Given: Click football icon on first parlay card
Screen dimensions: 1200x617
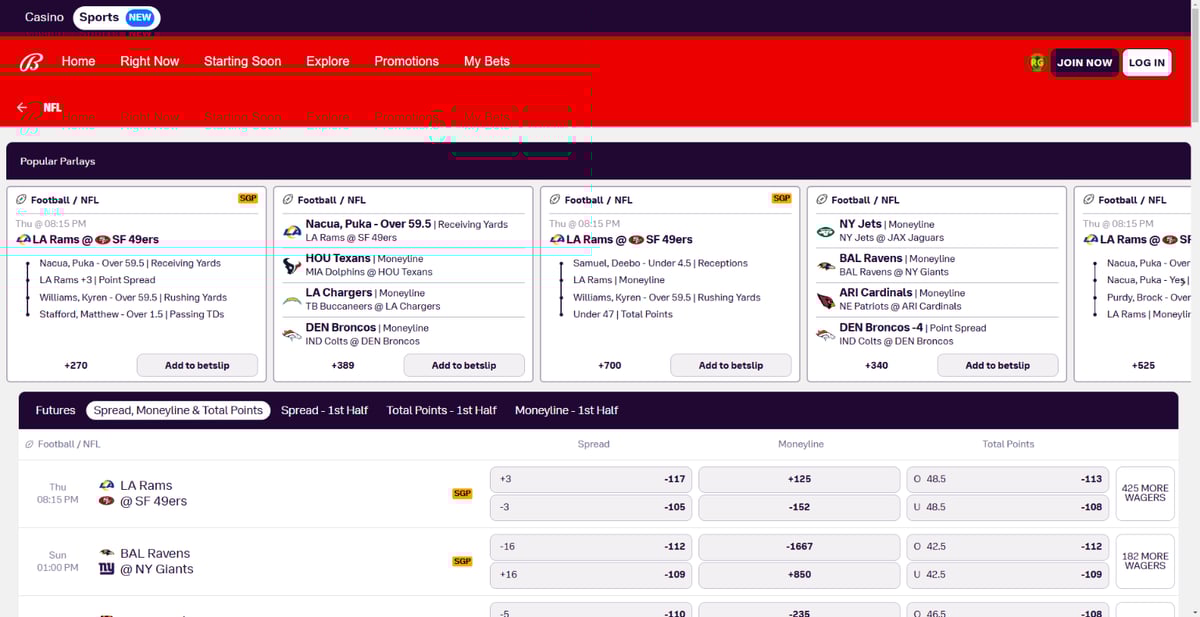Looking at the screenshot, I should click(x=22, y=200).
